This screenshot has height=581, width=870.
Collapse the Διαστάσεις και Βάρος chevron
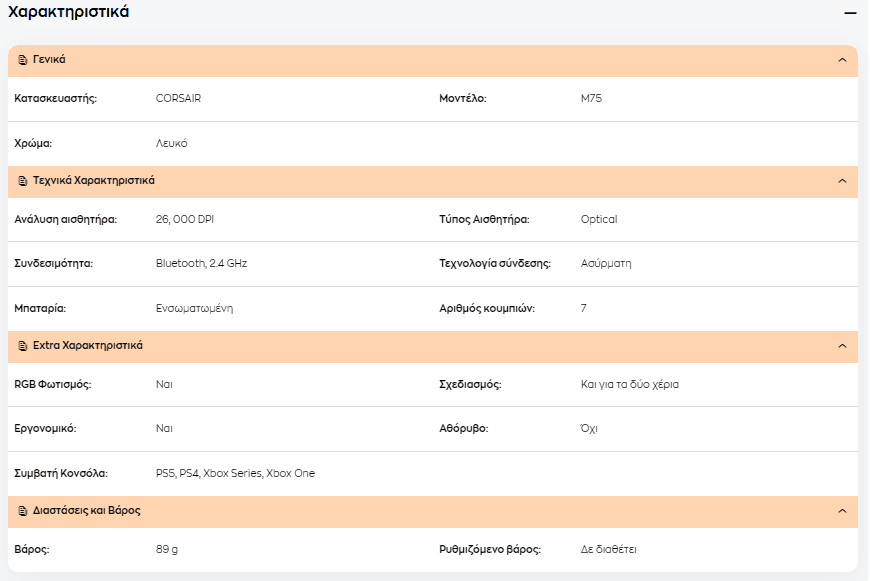842,511
